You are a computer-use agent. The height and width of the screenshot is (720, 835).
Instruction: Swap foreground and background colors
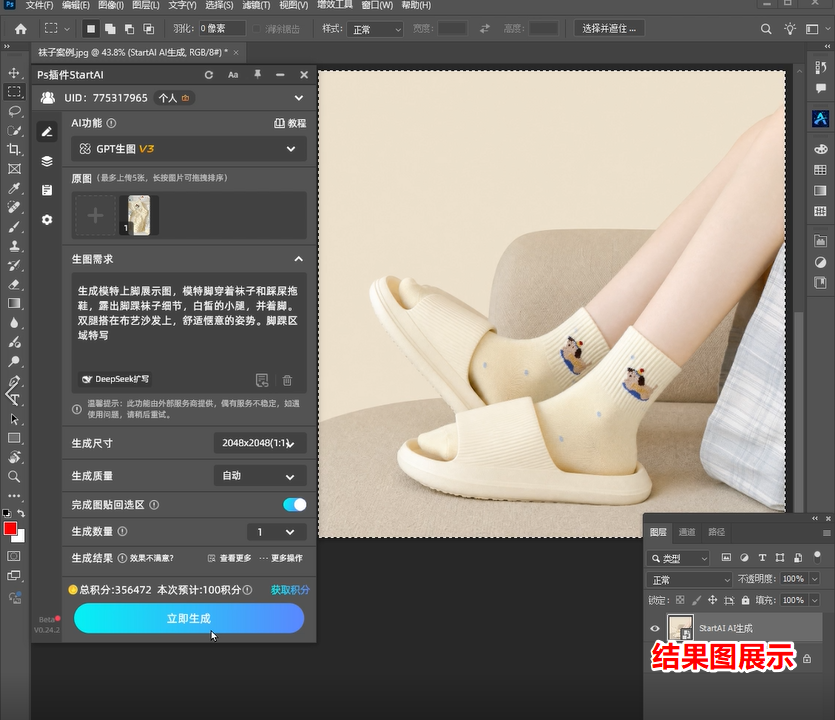[21, 513]
